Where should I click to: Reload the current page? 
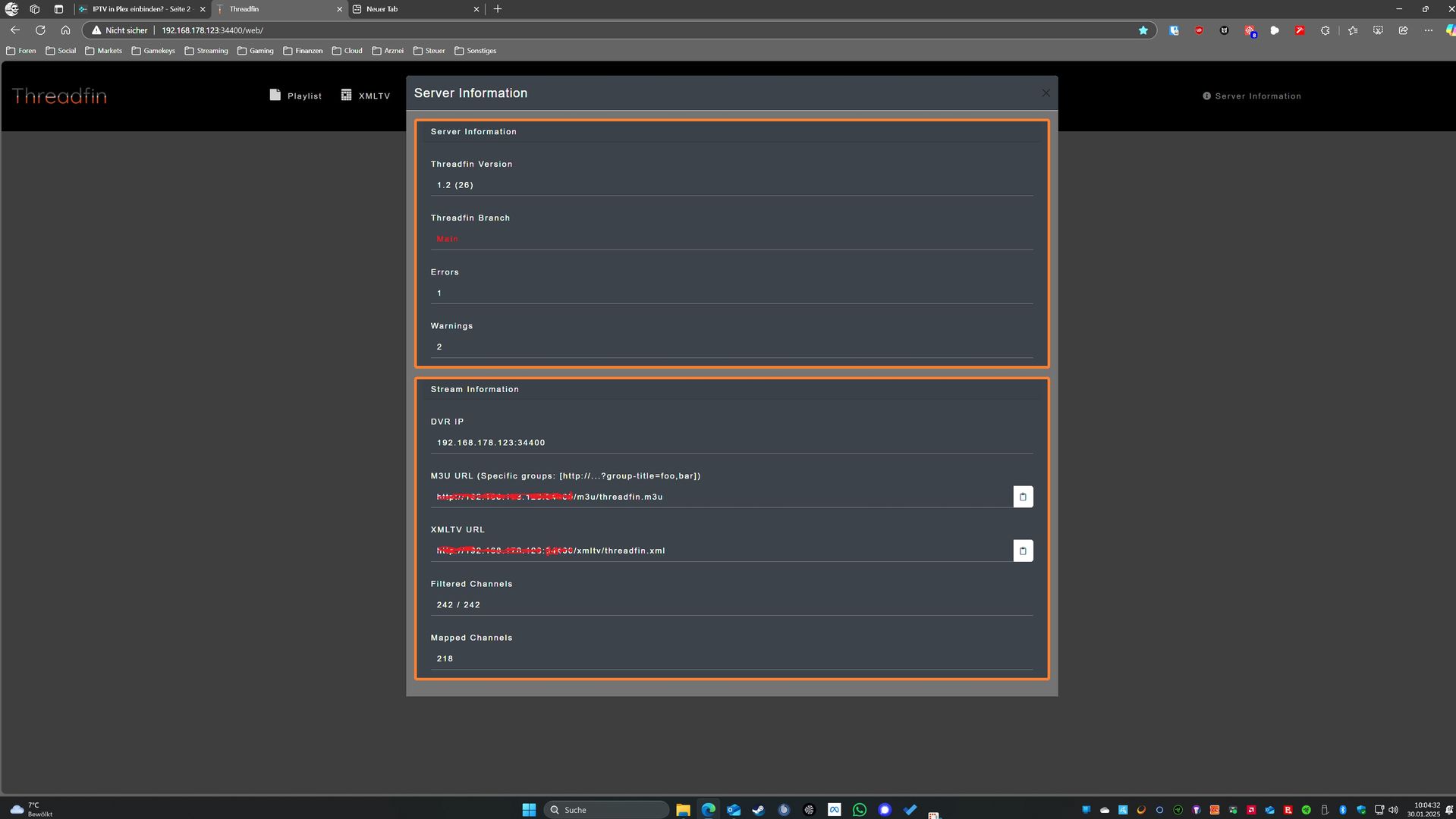(40, 30)
